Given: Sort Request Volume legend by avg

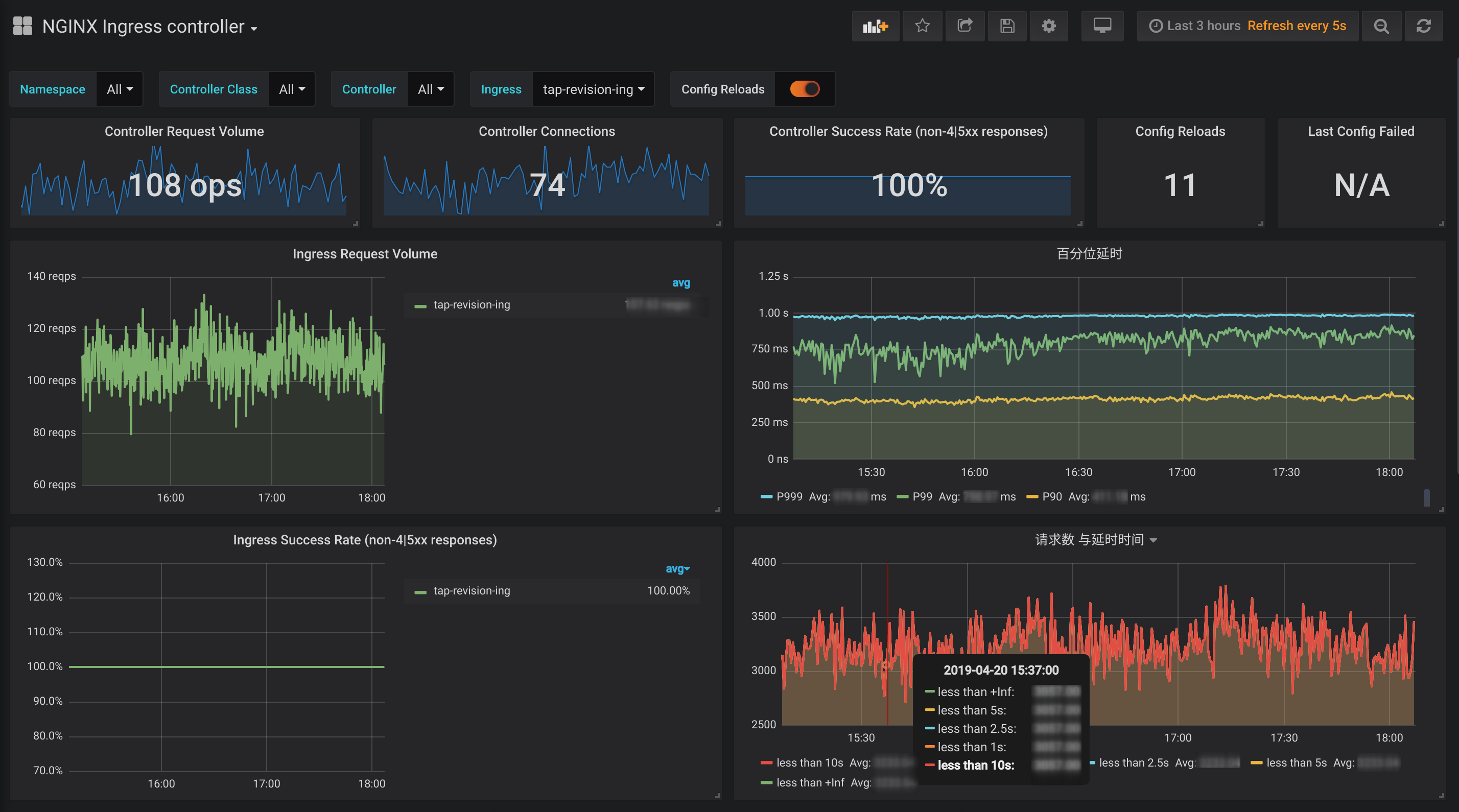Looking at the screenshot, I should [681, 282].
